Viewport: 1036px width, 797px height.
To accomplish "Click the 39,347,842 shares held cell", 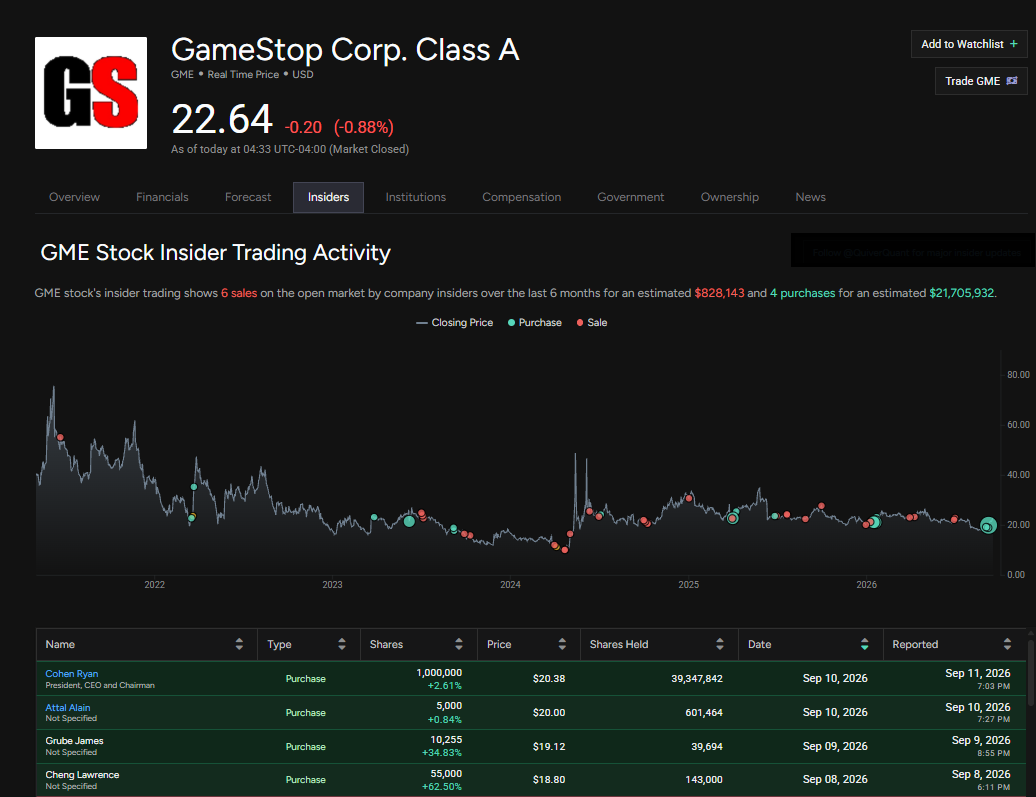I will 696,679.
